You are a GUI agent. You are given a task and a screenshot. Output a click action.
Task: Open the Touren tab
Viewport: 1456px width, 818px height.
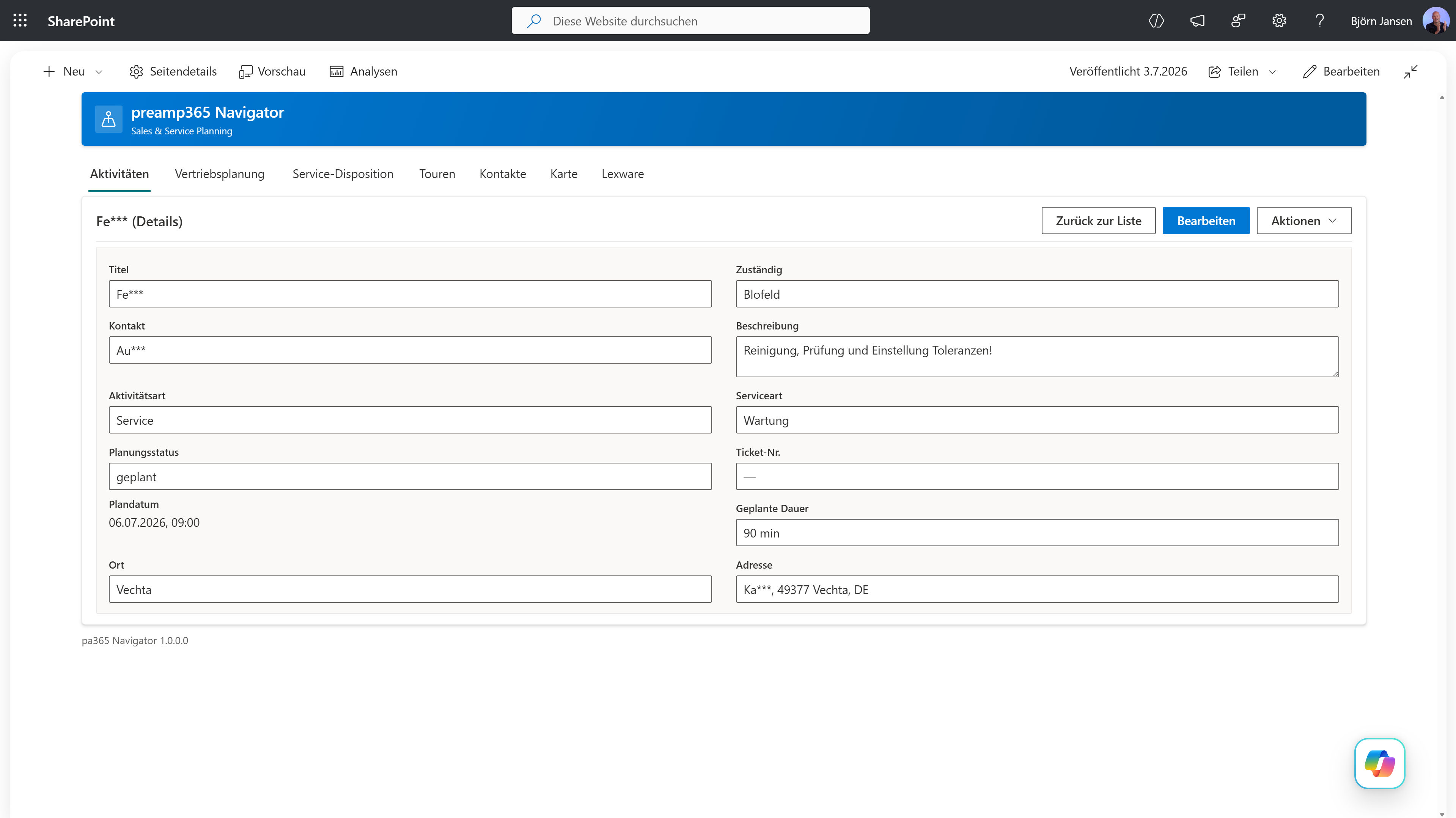tap(437, 174)
